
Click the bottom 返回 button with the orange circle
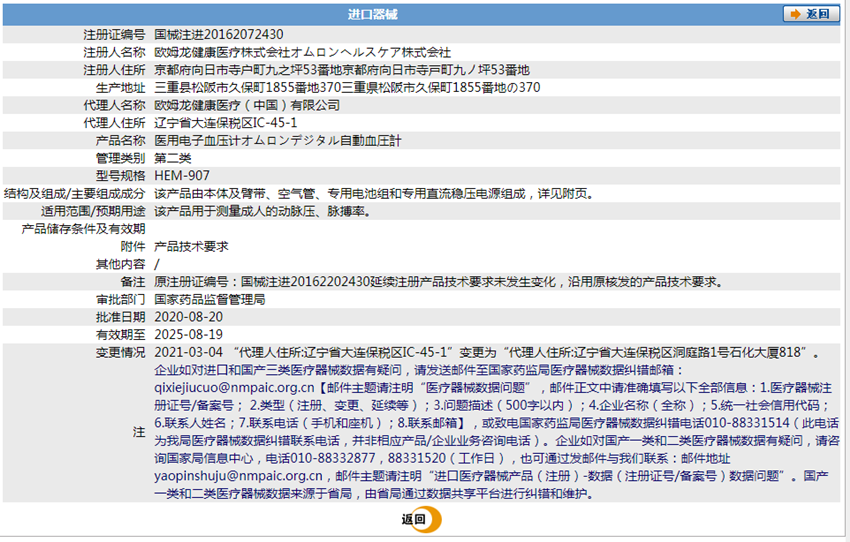click(x=421, y=519)
